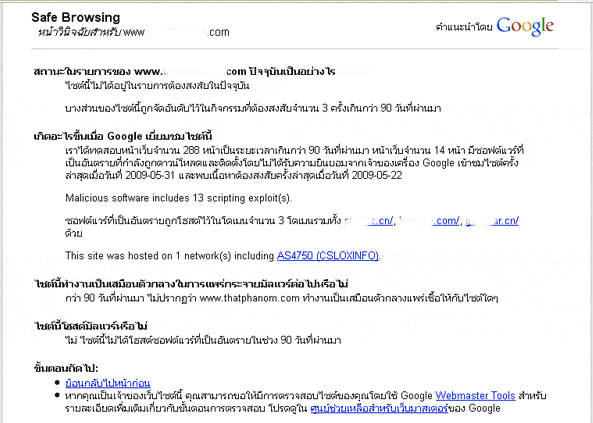Screen dimensions: 593x423
Task: Open ศูนย์ช่วยเหลือสำหรับเว็บมาสเตอร์ help center link
Action: tap(379, 408)
